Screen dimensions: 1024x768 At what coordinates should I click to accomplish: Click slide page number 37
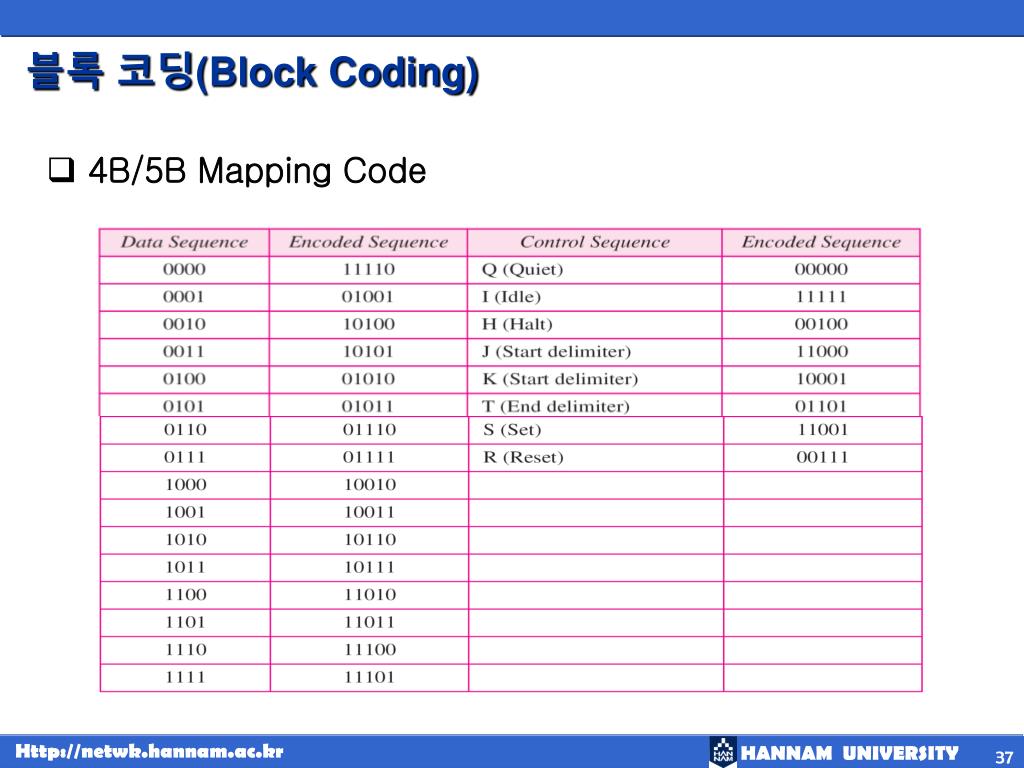click(x=1004, y=757)
